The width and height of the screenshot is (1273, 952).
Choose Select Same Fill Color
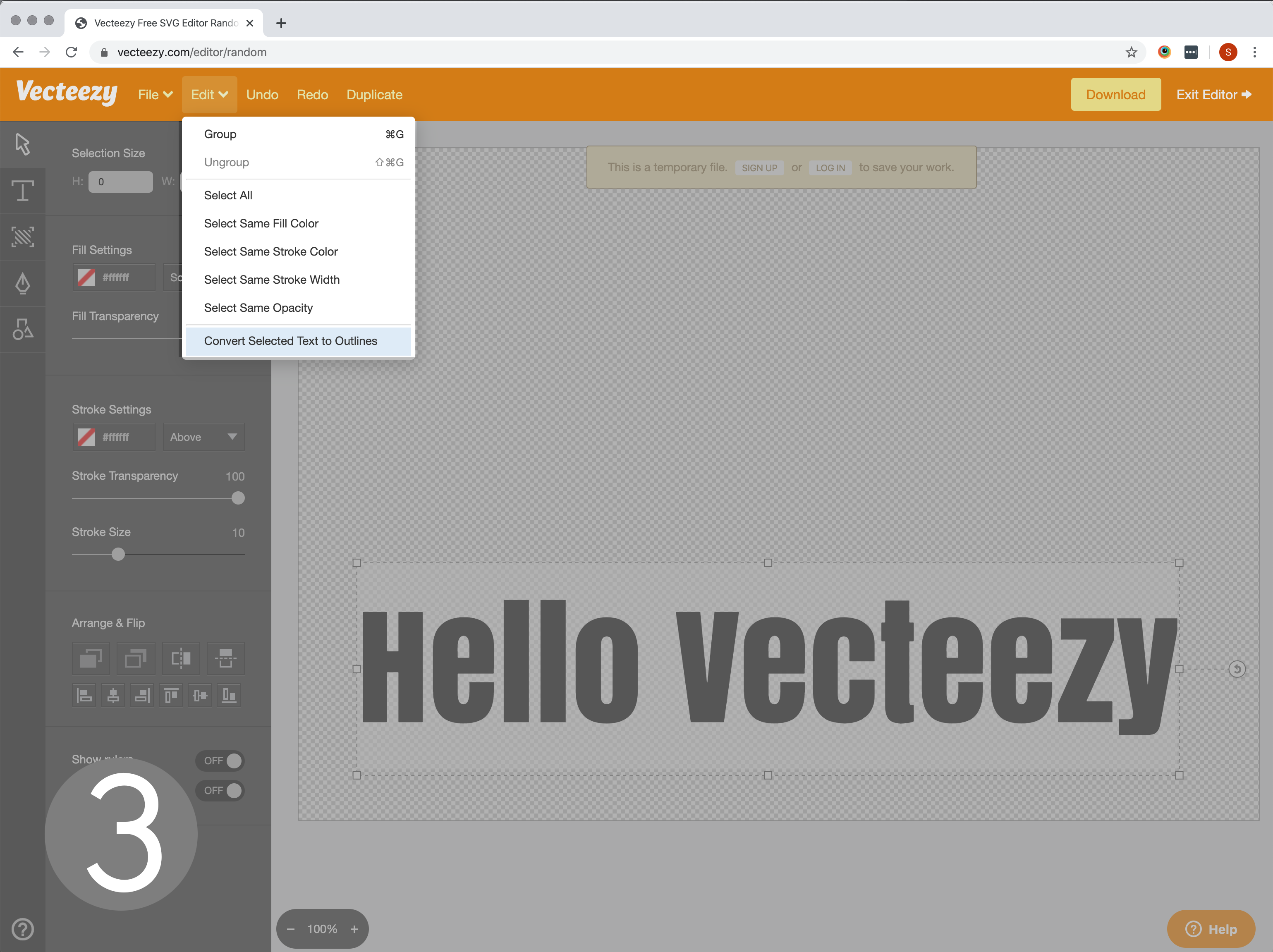click(261, 223)
